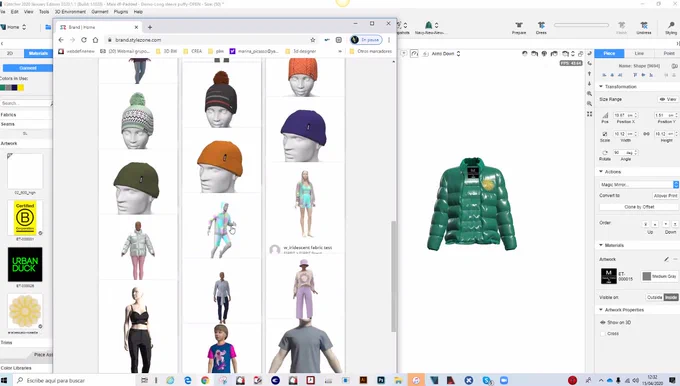Collapse the Transformation section
The width and height of the screenshot is (680, 386).
pyautogui.click(x=601, y=86)
